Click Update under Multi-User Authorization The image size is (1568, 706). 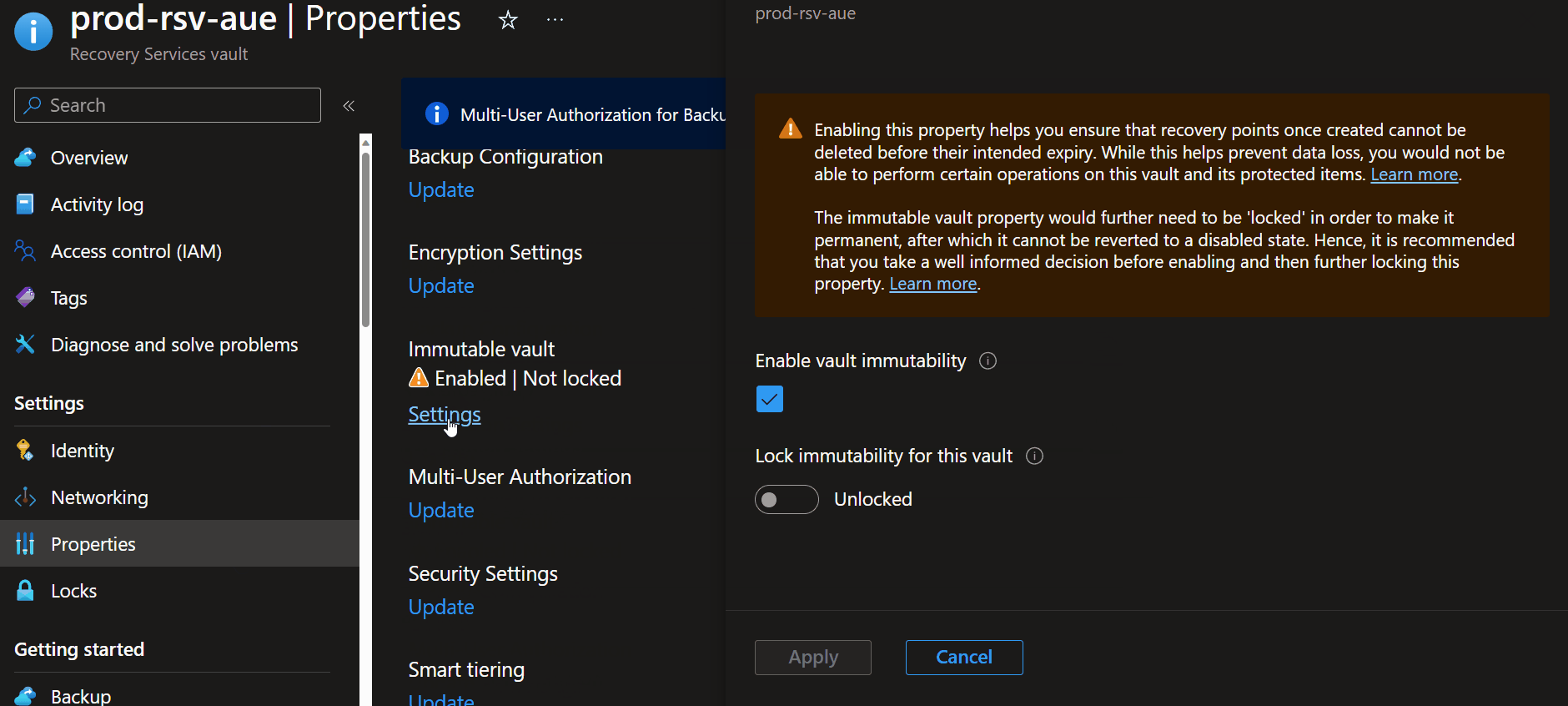441,510
